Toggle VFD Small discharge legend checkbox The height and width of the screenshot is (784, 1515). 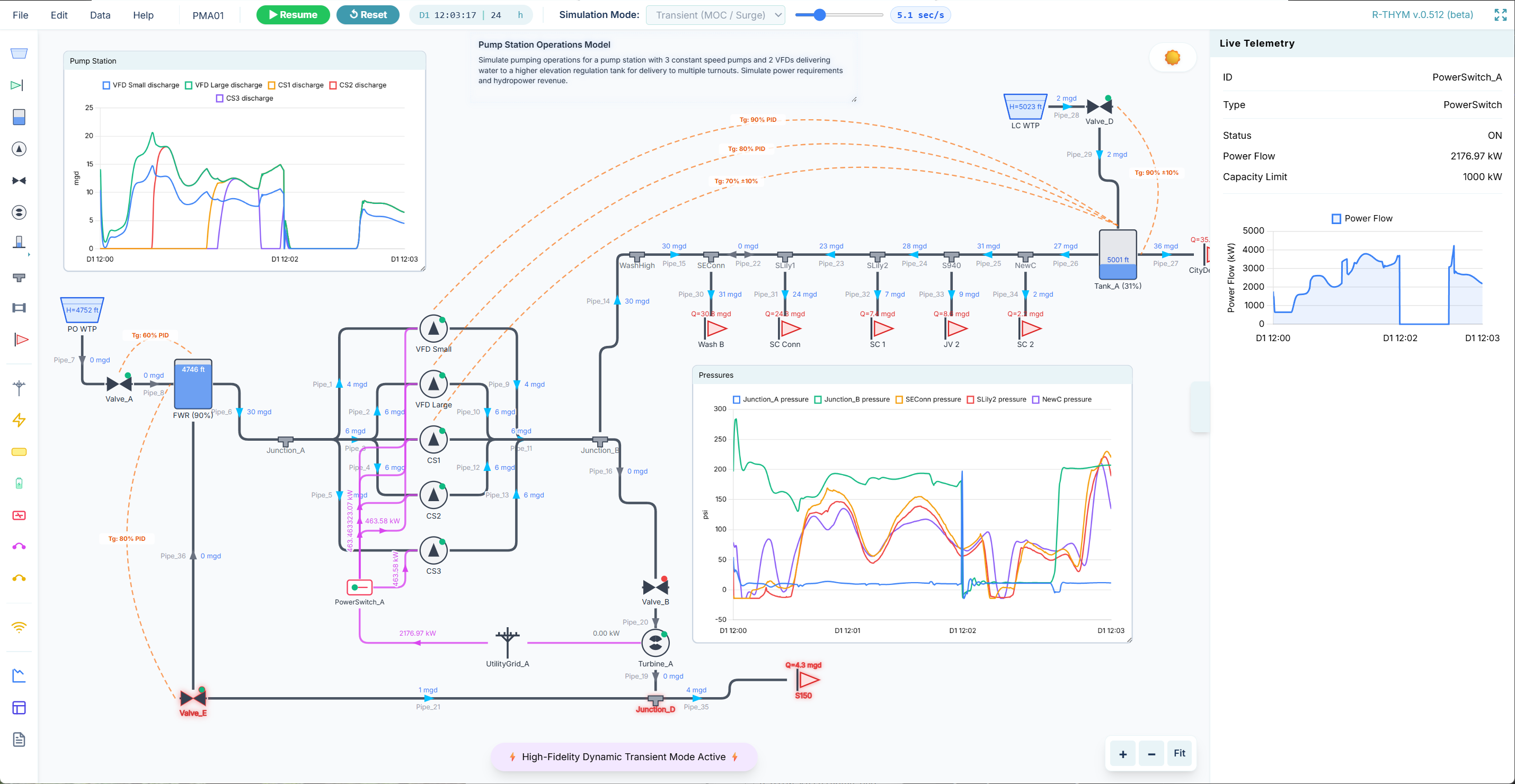[107, 85]
